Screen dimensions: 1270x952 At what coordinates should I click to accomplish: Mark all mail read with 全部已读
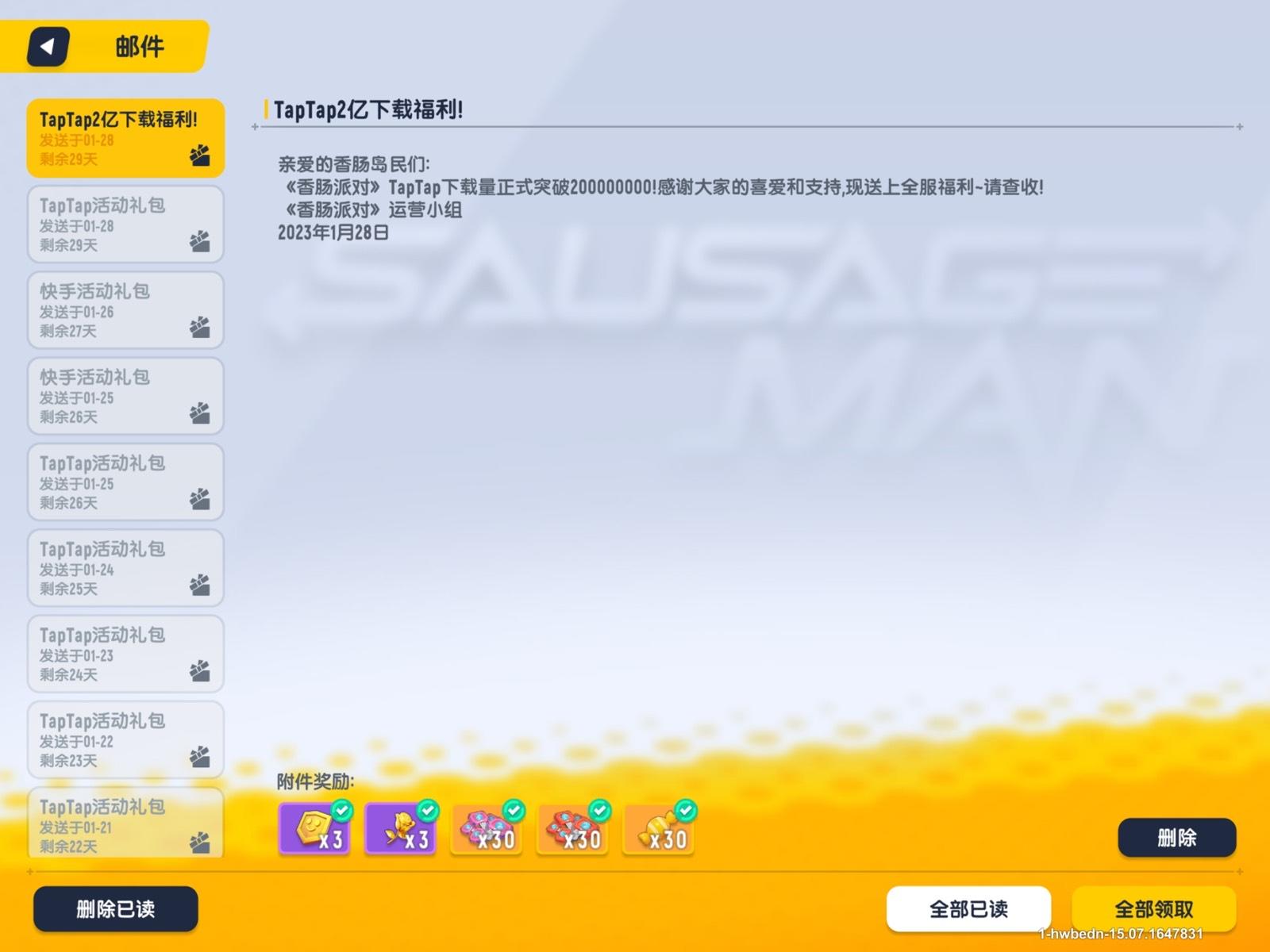tap(968, 908)
